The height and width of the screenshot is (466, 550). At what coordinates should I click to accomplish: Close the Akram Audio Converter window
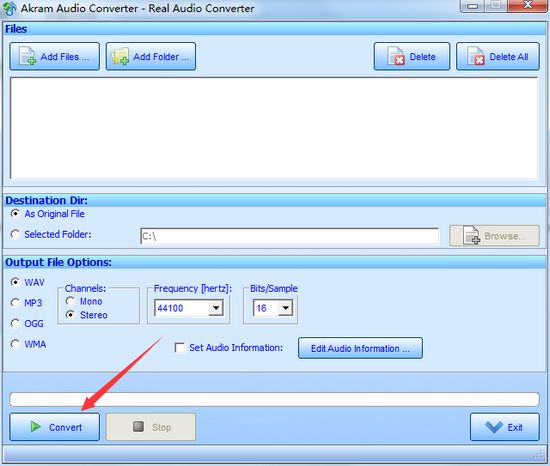click(x=528, y=6)
